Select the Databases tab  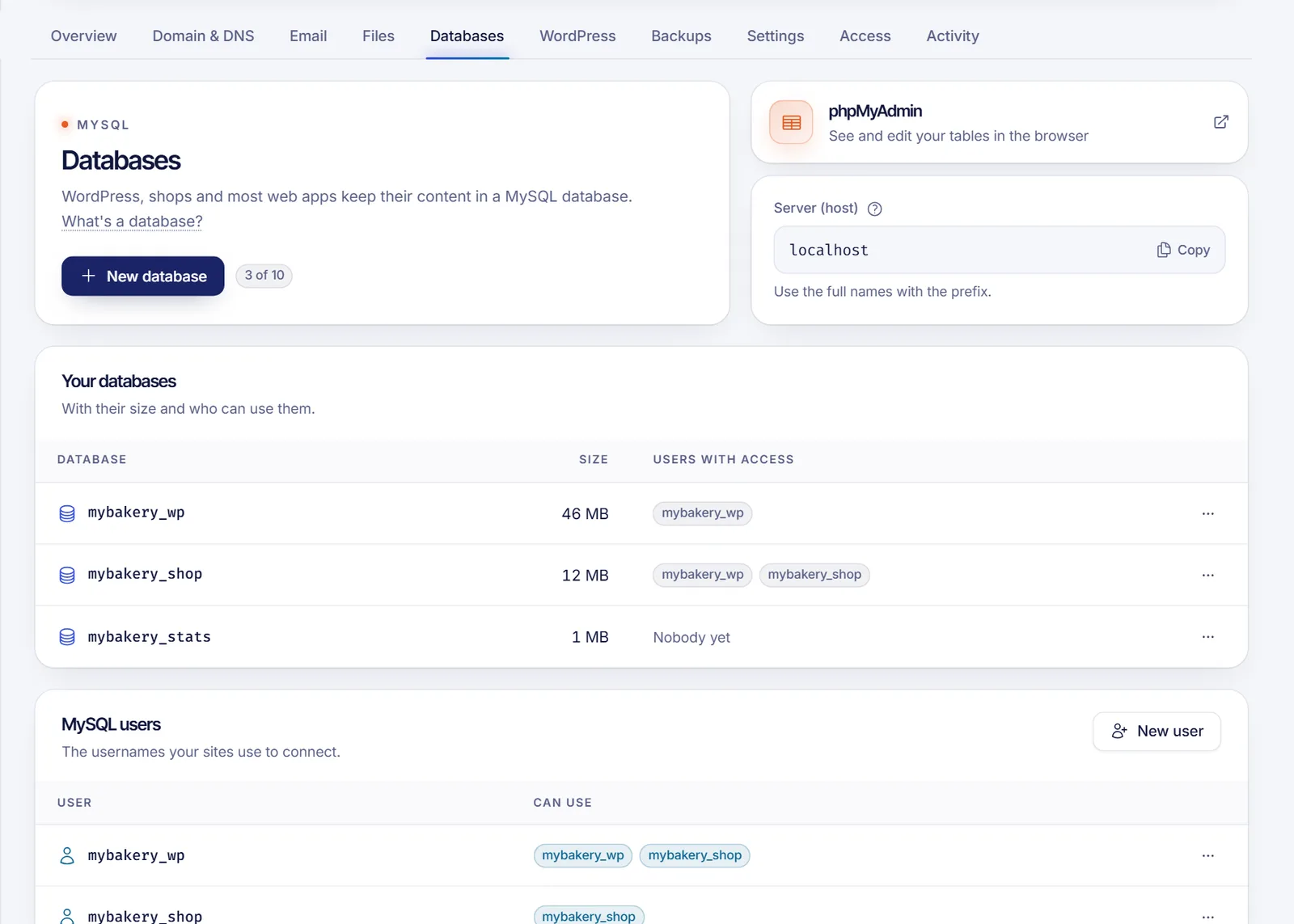pyautogui.click(x=467, y=36)
